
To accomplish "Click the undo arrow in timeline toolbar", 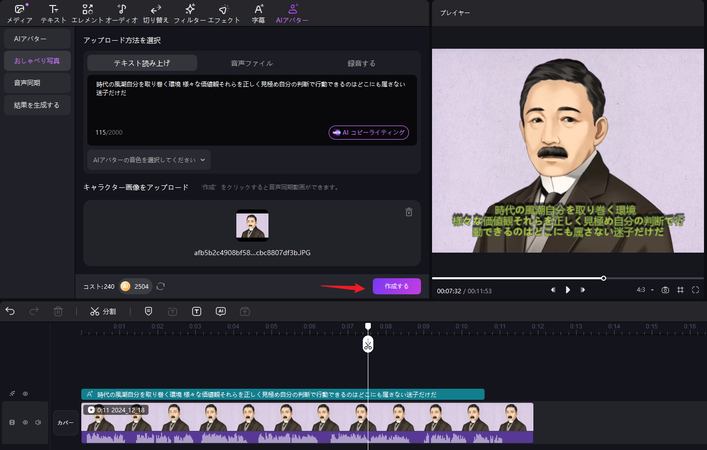I will (11, 311).
